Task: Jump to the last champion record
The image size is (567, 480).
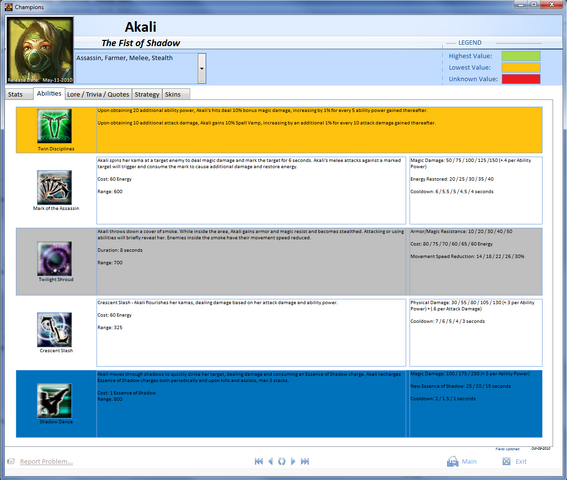Action: pyautogui.click(x=305, y=461)
